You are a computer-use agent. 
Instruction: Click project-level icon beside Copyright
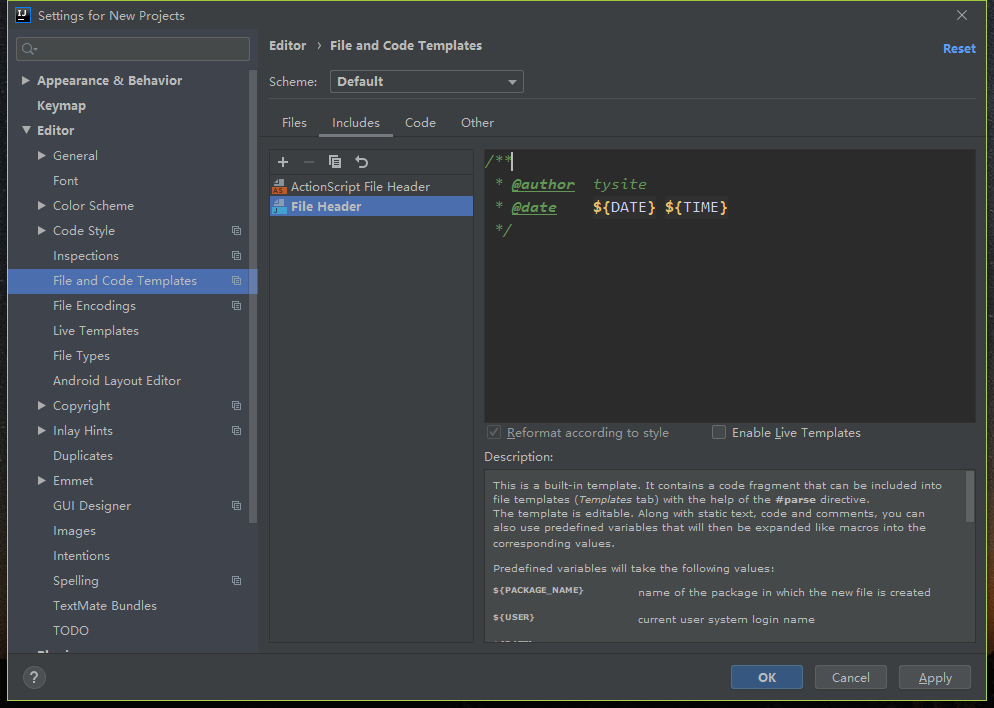[236, 406]
